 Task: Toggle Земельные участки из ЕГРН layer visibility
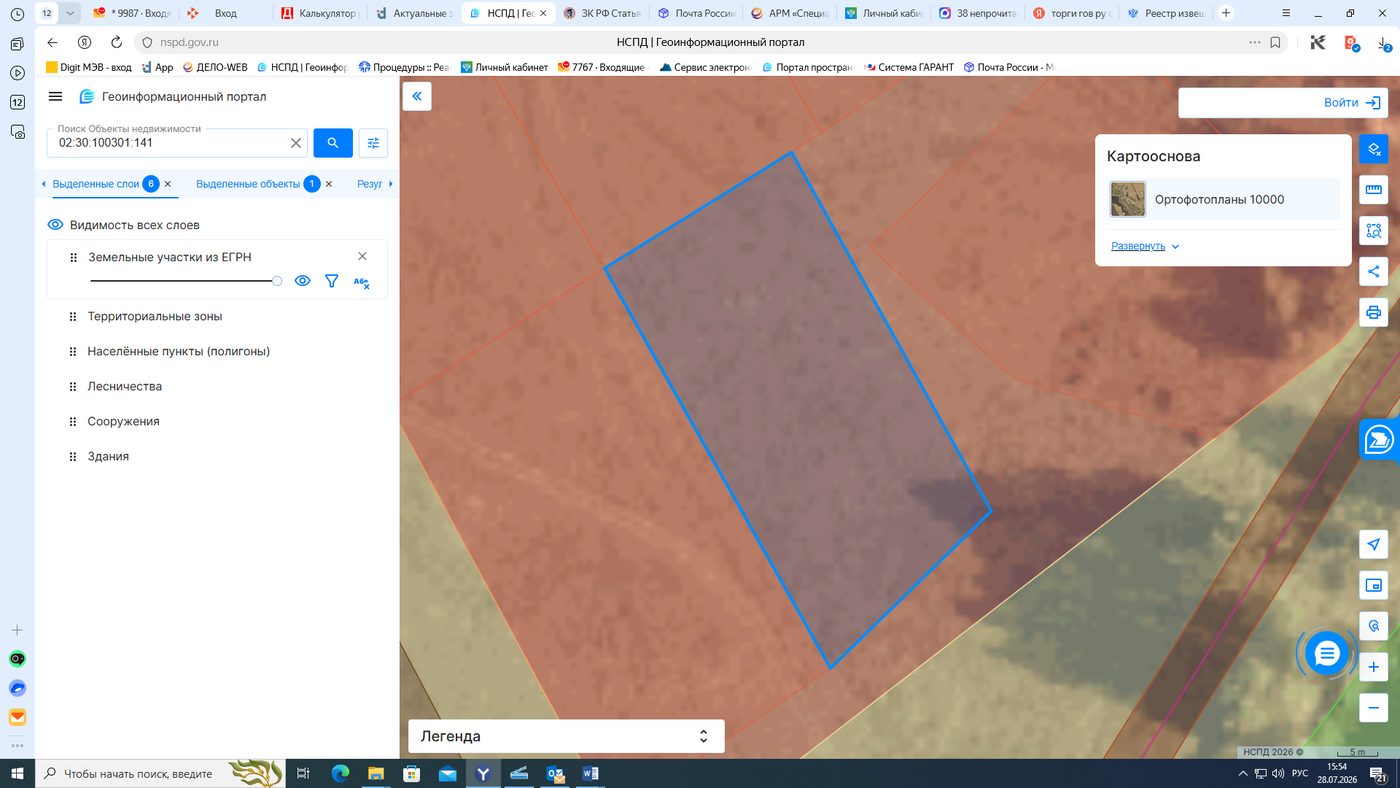[302, 281]
